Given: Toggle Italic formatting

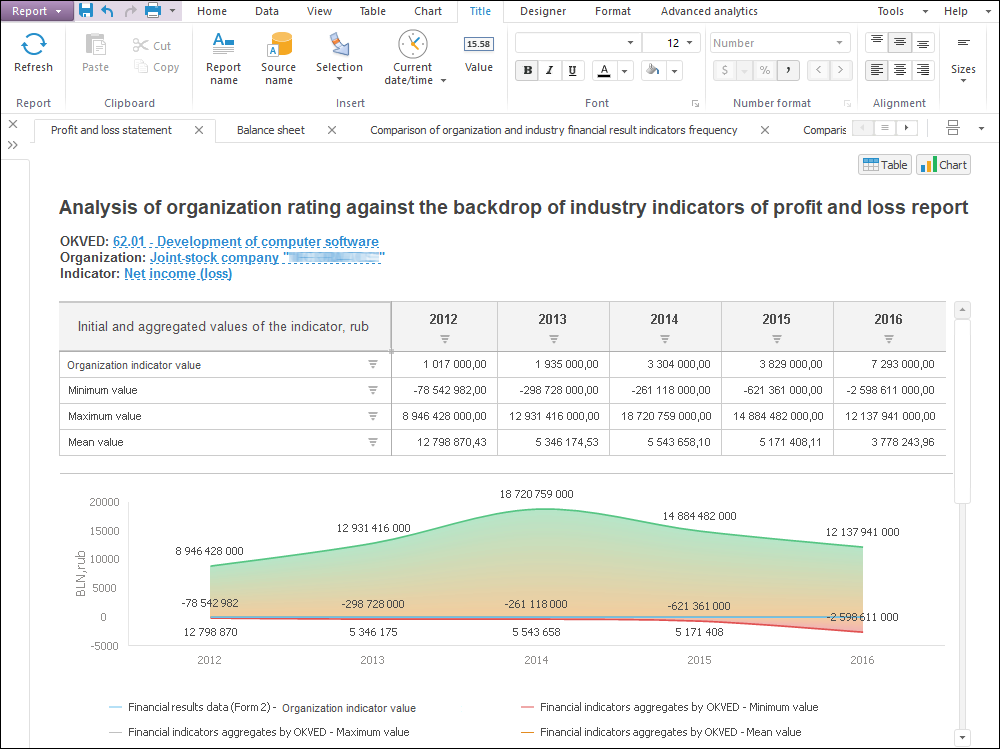Looking at the screenshot, I should pyautogui.click(x=549, y=71).
